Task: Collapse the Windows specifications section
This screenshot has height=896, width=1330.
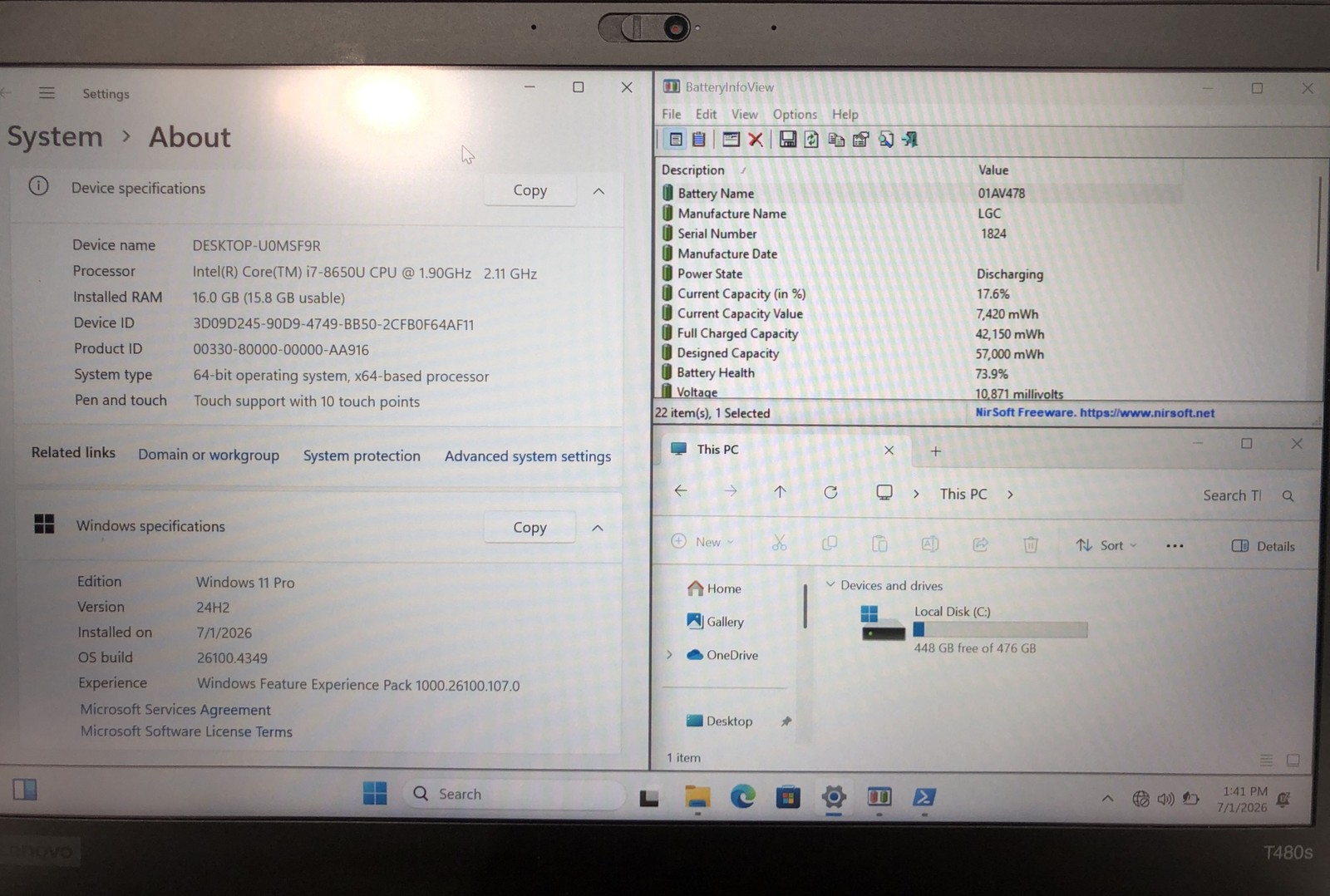Action: pyautogui.click(x=598, y=528)
